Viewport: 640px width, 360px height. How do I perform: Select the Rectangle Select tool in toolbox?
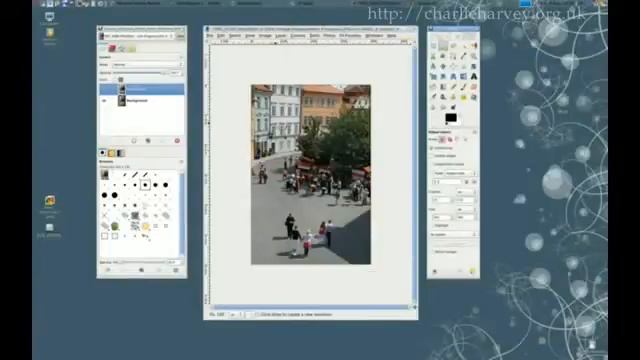433,46
